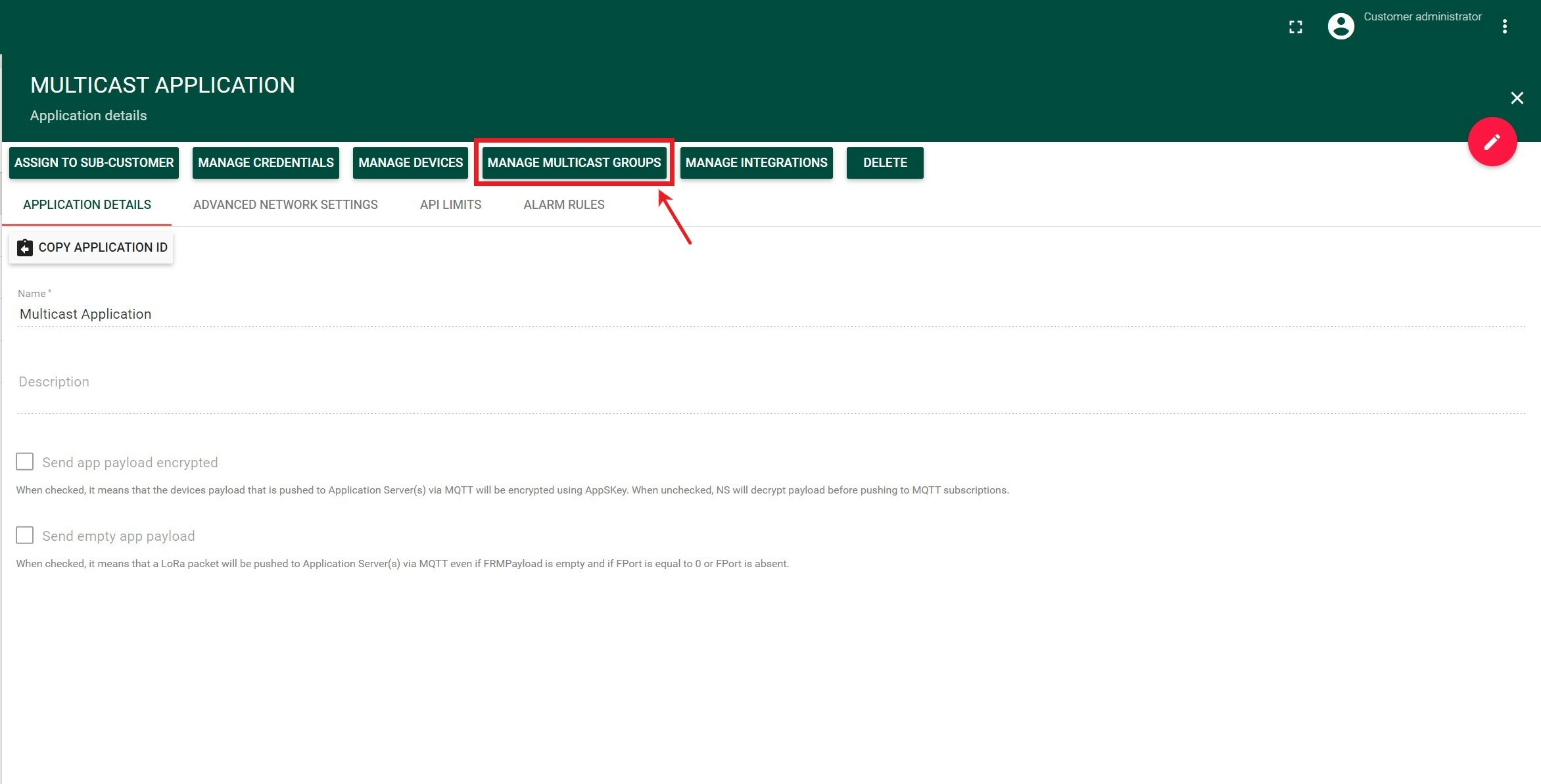Click the Delete application button
The height and width of the screenshot is (784, 1541).
pyautogui.click(x=884, y=162)
